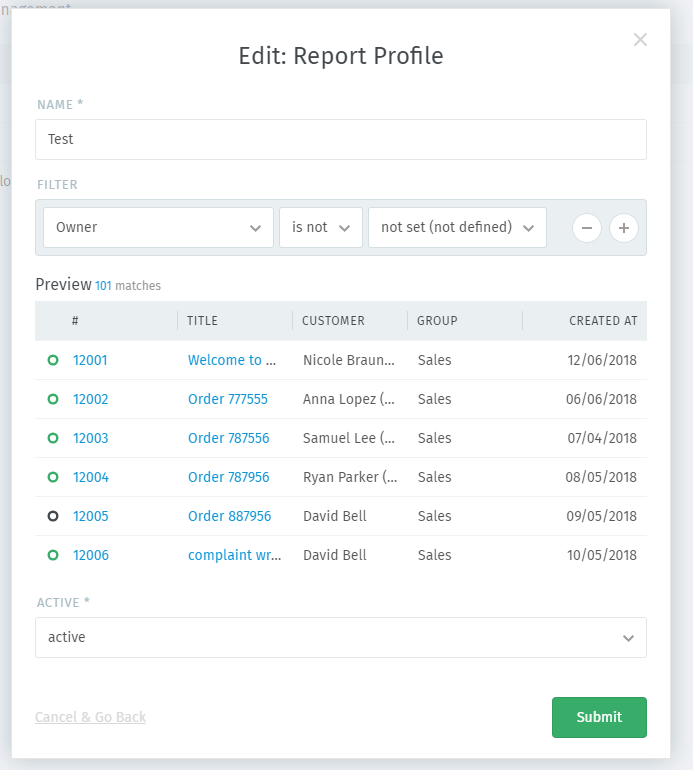Click the date 06/06/2018
Image resolution: width=693 pixels, height=770 pixels.
601,399
